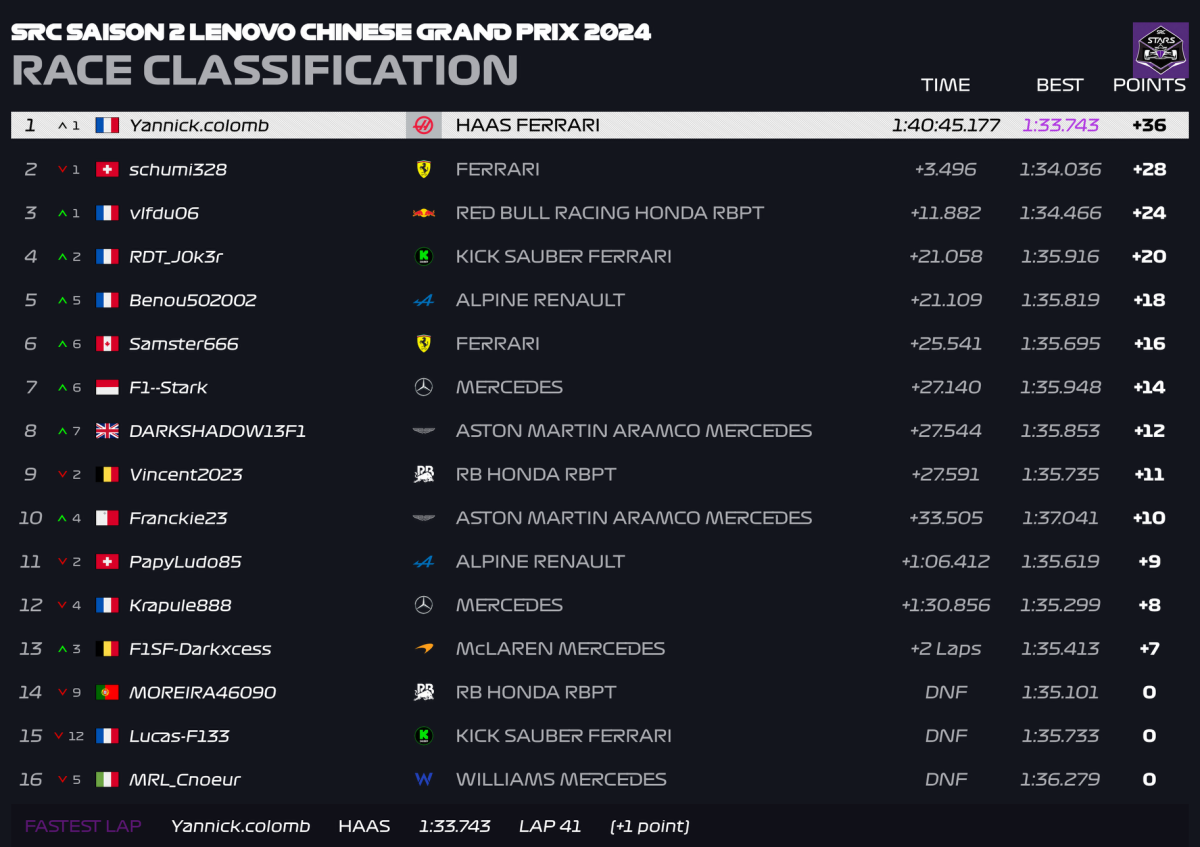Screen dimensions: 1200x847
Task: Select driver name Krapule888
Action: click(180, 605)
